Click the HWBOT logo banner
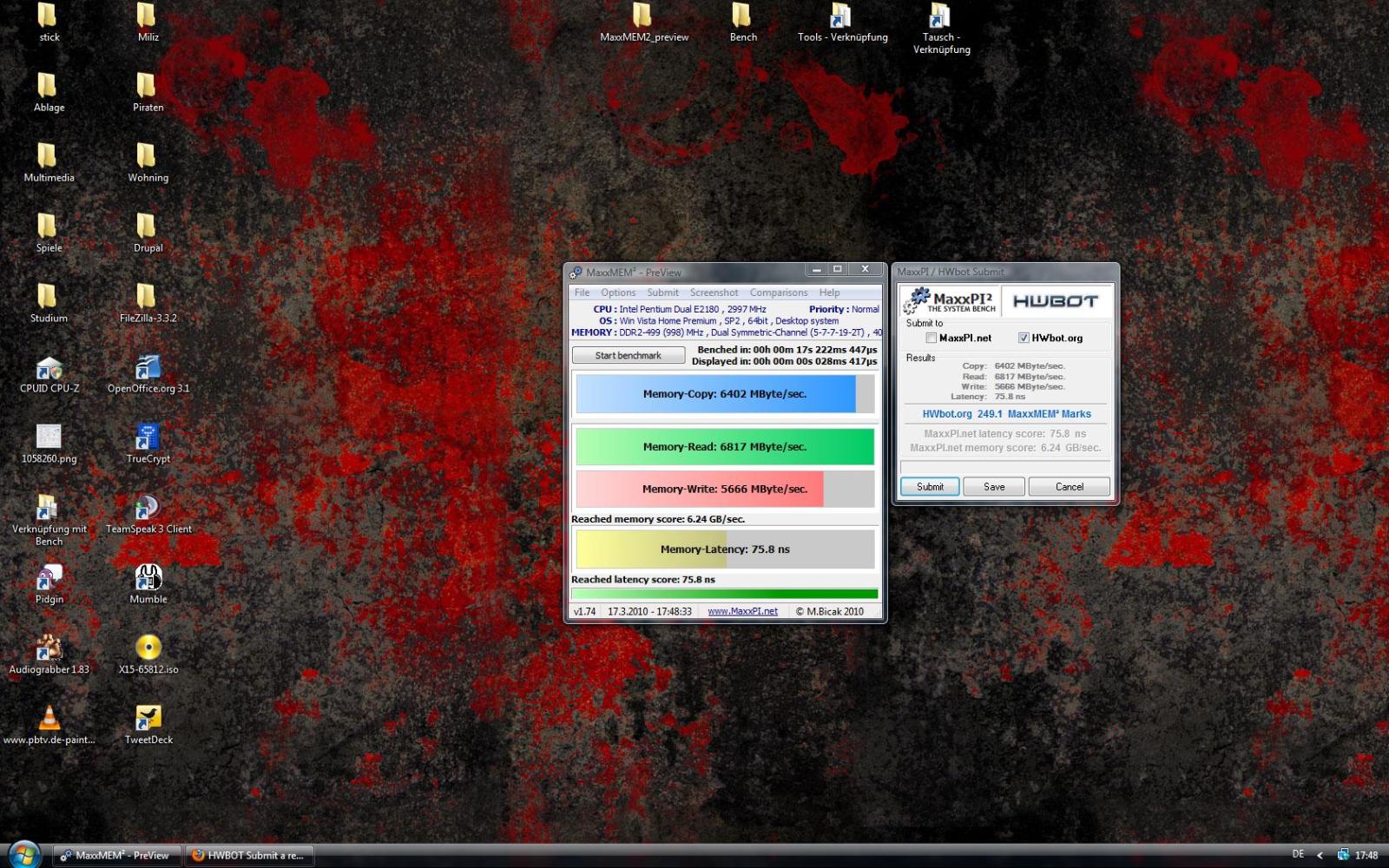The width and height of the screenshot is (1389, 868). pyautogui.click(x=1057, y=301)
